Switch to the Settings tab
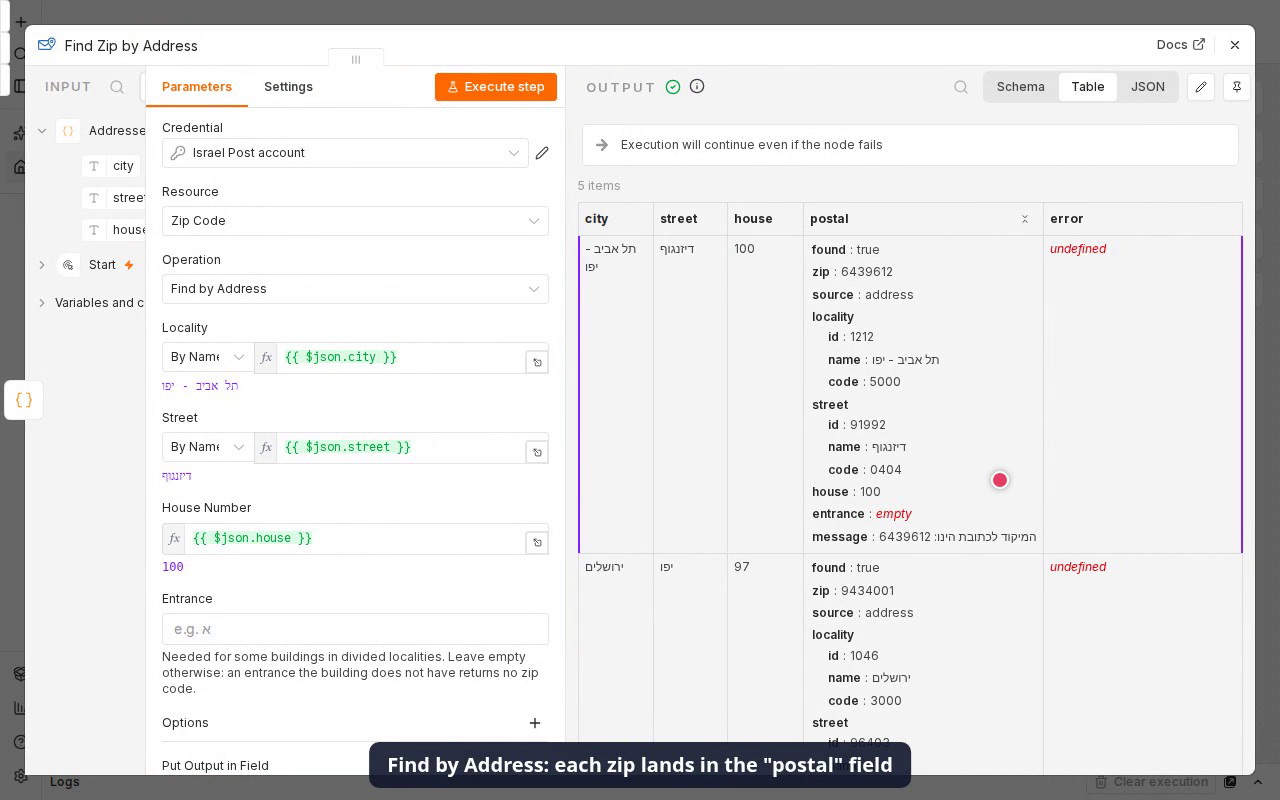 (288, 87)
